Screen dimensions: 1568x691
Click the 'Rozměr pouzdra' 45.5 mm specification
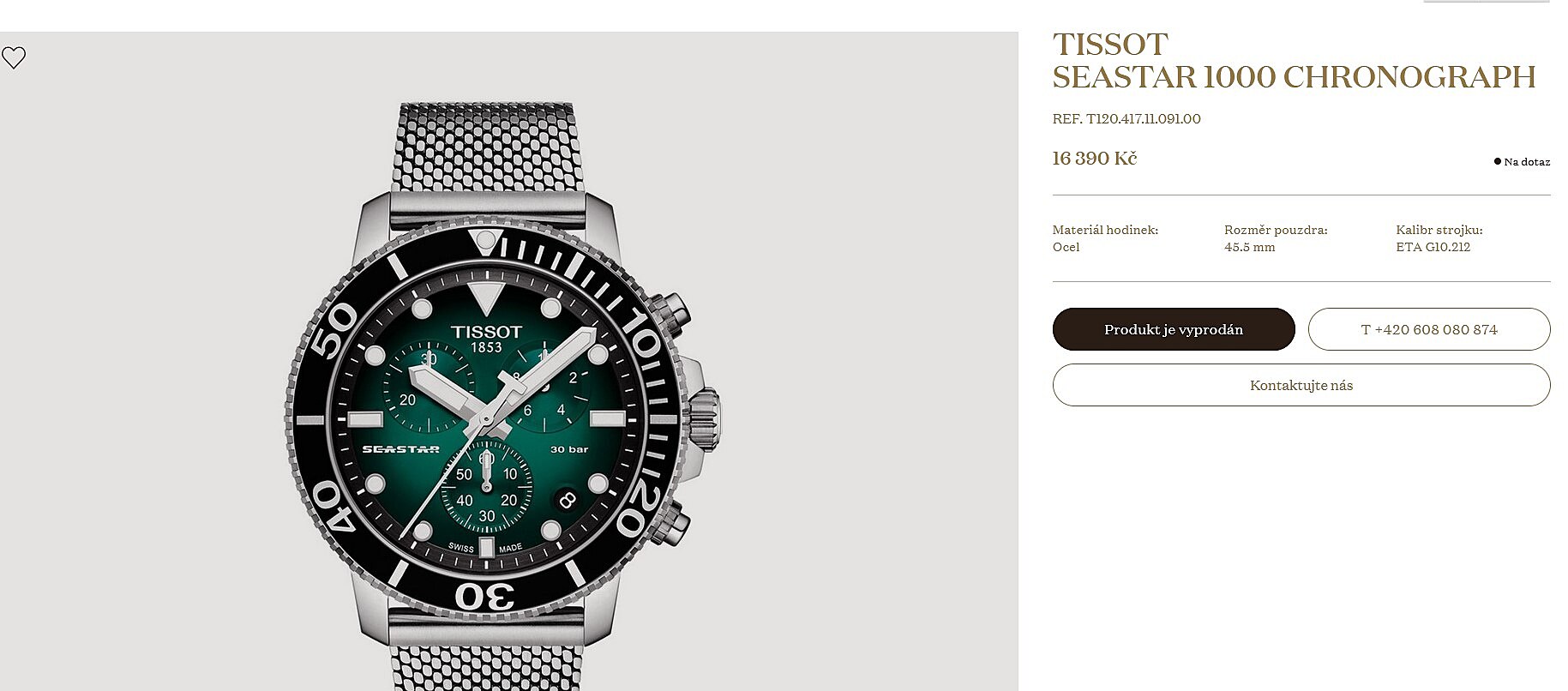click(1276, 238)
